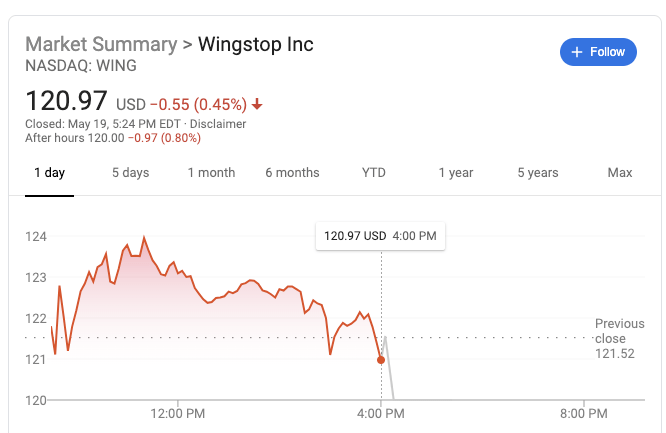This screenshot has height=433, width=666.
Task: Open the Disclaimer link
Action: pyautogui.click(x=218, y=124)
